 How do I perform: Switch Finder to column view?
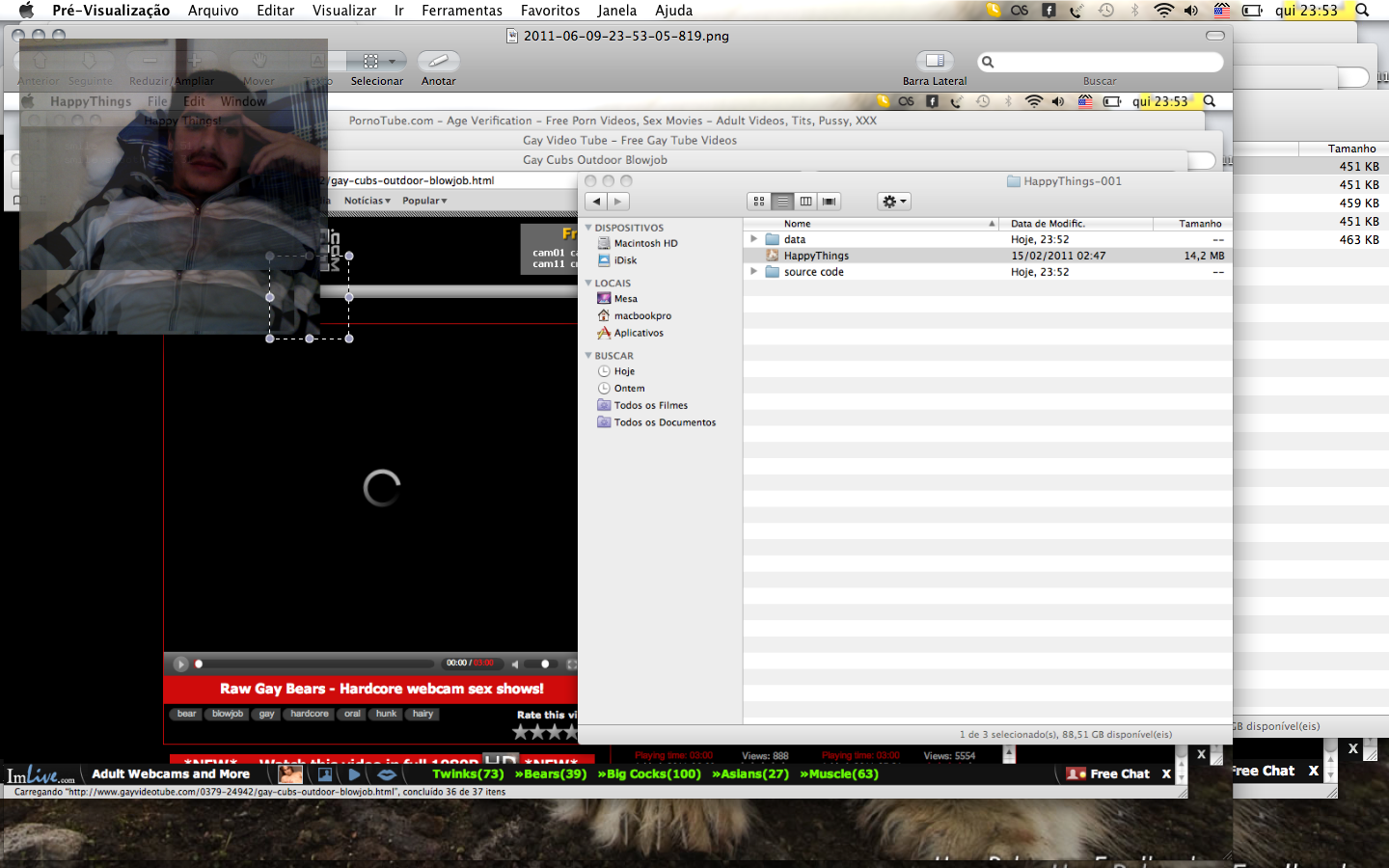click(x=805, y=202)
